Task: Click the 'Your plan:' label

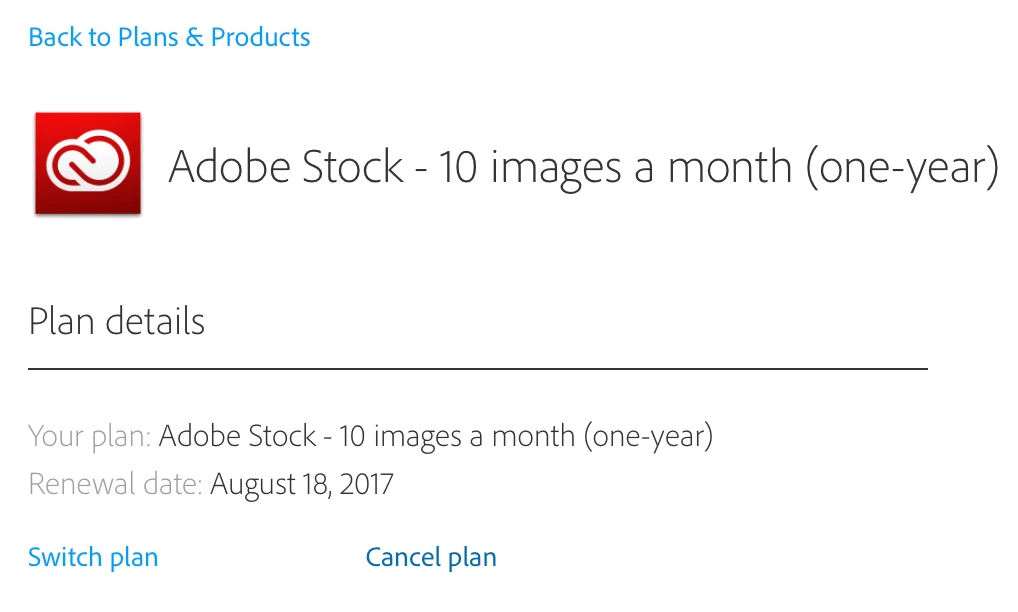Action: tap(89, 437)
